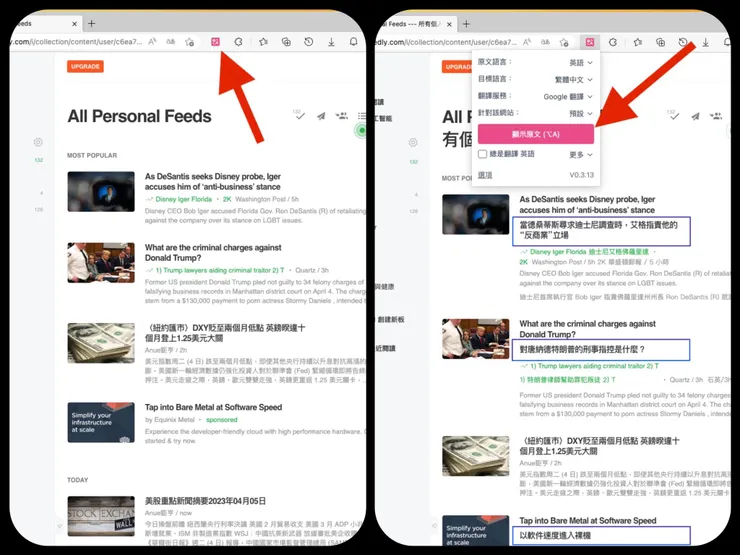Click the built-in translate icon in the left address bar
The width and height of the screenshot is (740, 555).
pyautogui.click(x=171, y=42)
